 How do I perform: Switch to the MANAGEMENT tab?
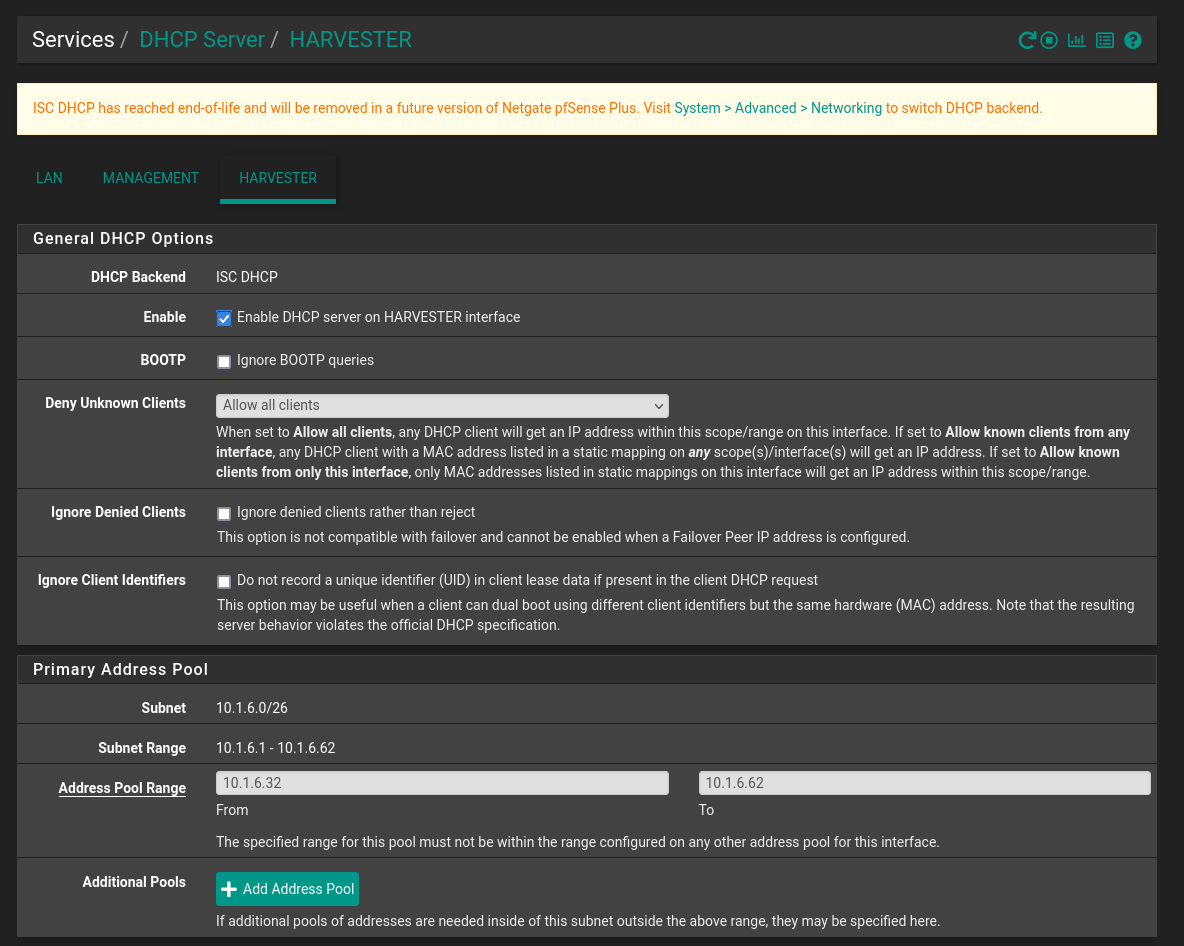pos(151,178)
